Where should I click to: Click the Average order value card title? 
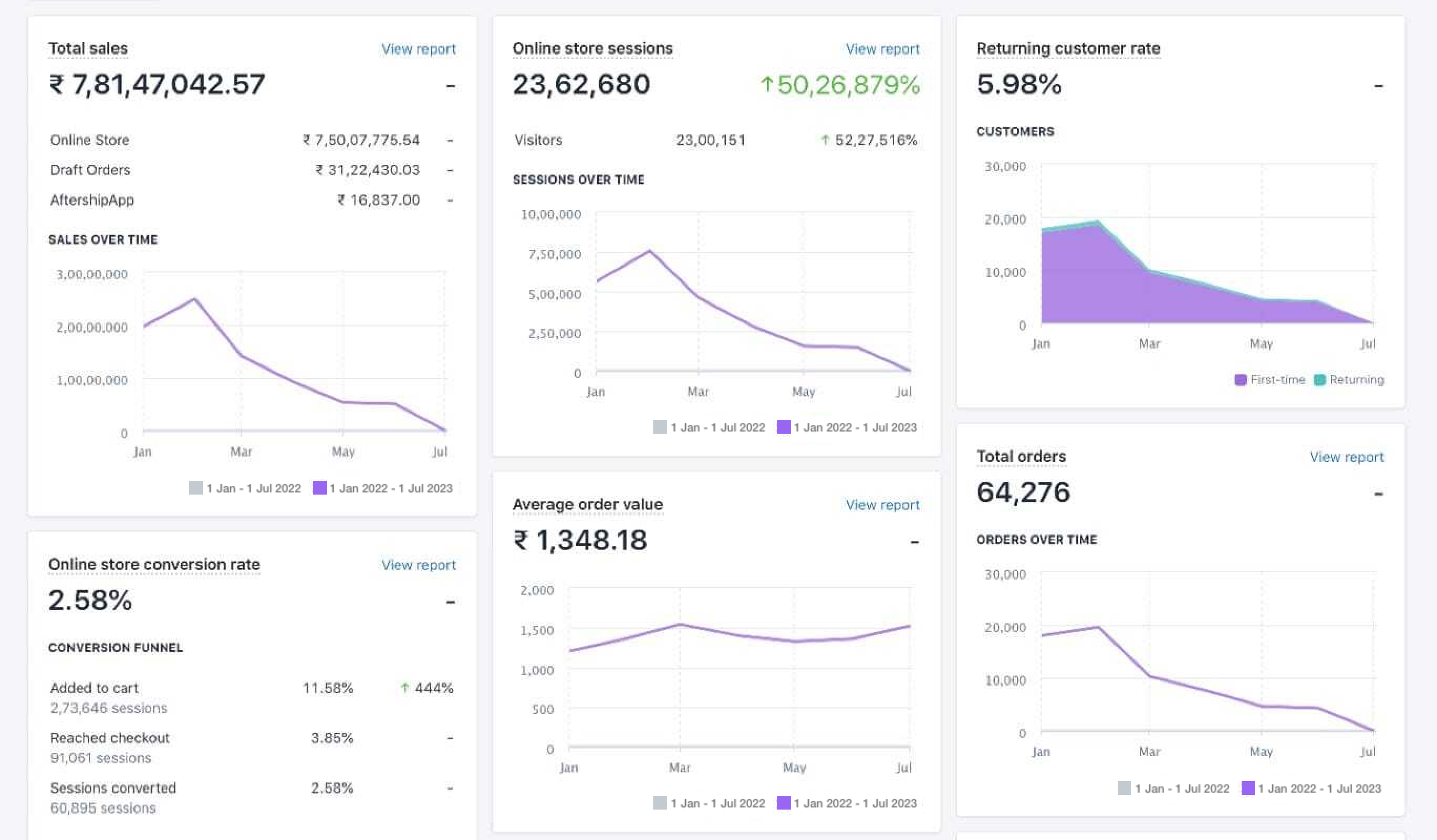(x=587, y=504)
